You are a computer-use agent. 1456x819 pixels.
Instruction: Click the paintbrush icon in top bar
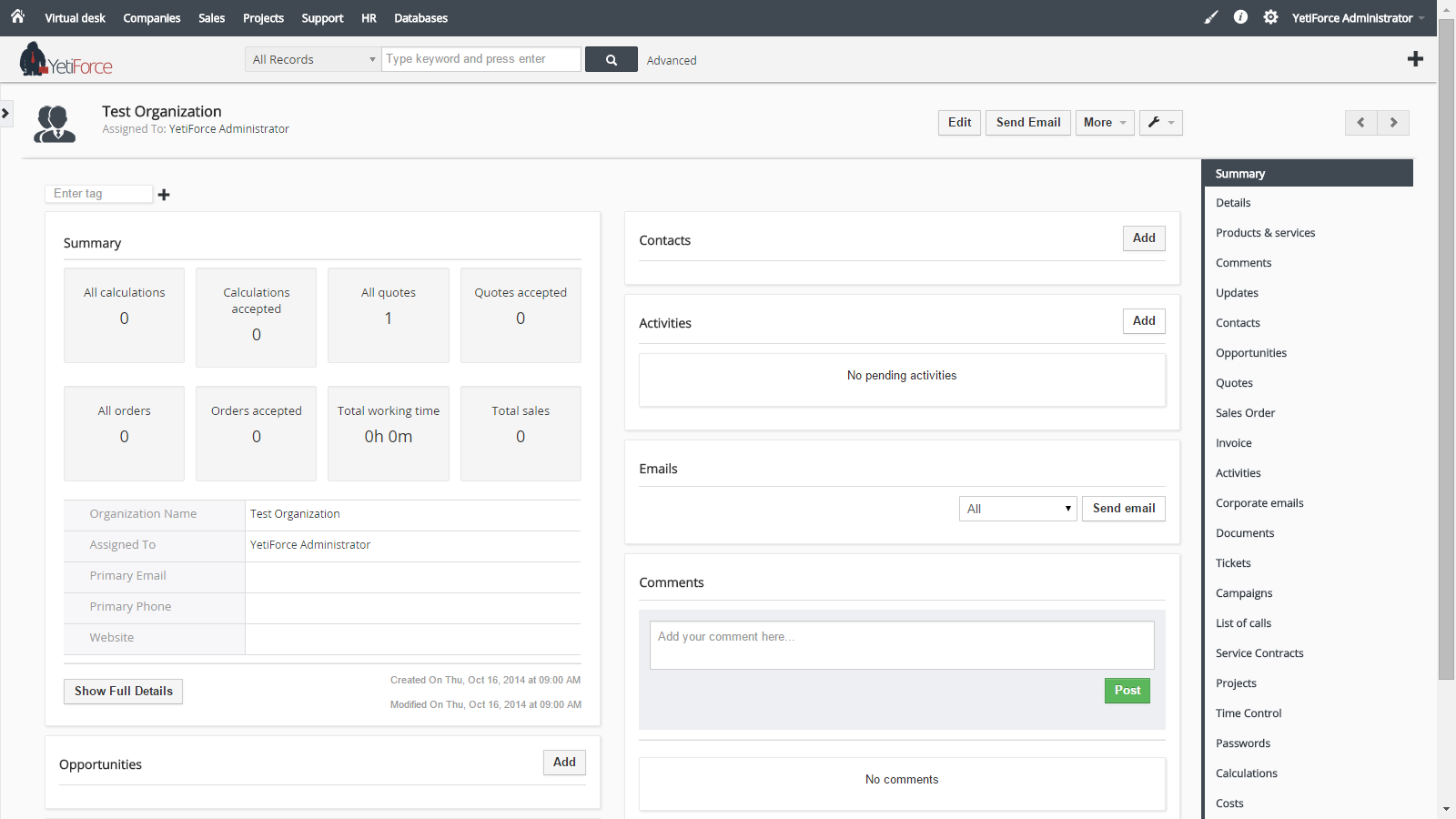1210,17
